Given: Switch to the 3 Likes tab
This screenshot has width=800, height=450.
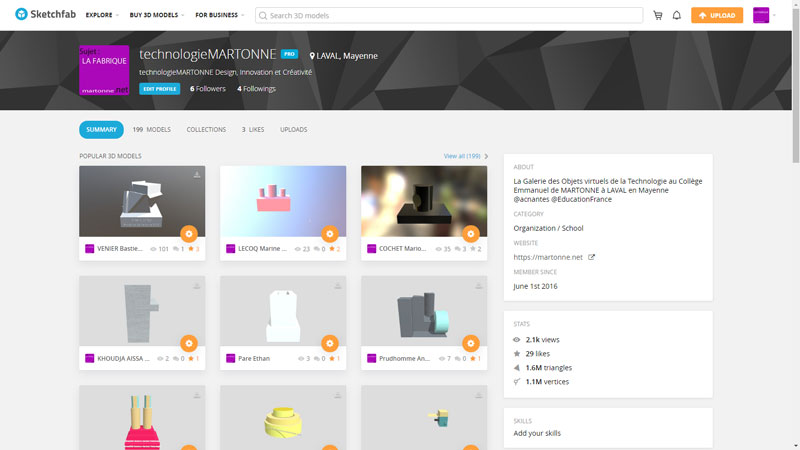Looking at the screenshot, I should pos(253,130).
